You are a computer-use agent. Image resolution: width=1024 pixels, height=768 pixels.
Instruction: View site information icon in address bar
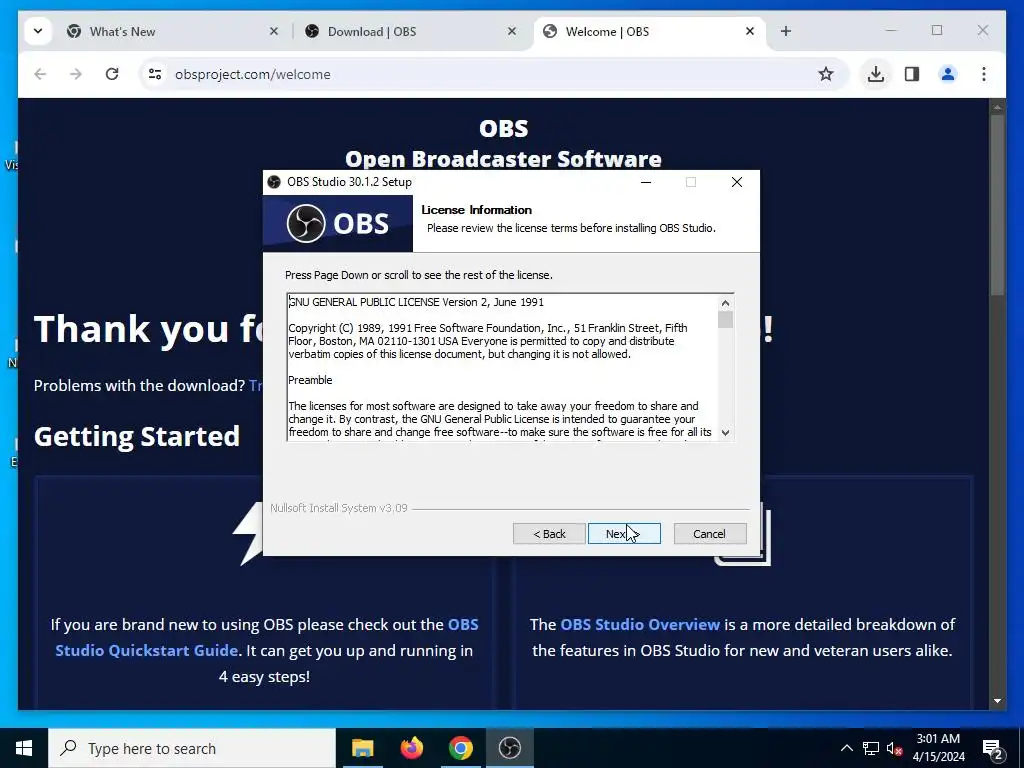click(155, 74)
